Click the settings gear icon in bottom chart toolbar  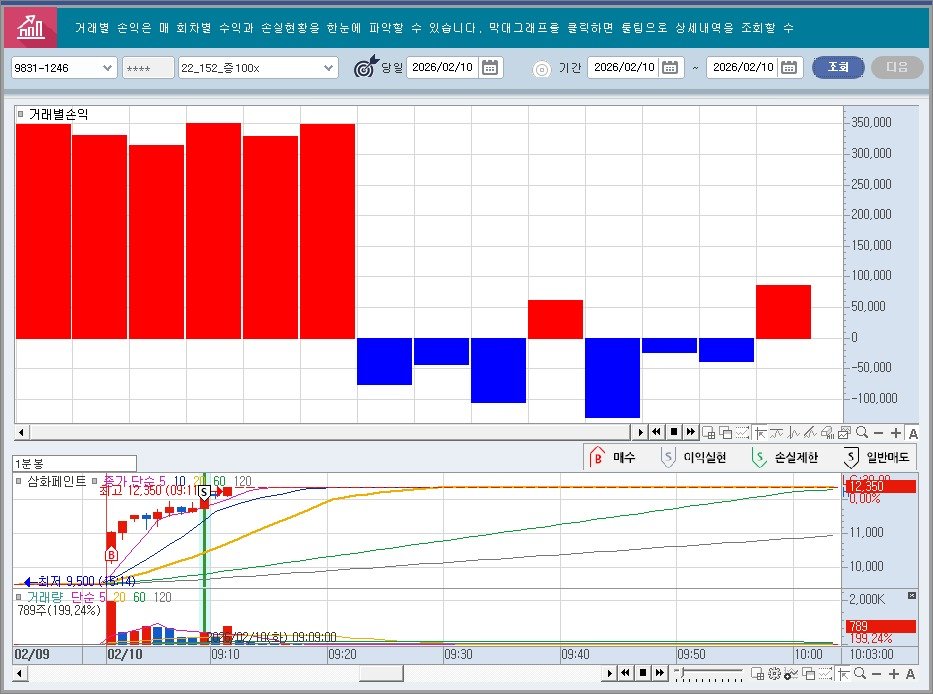pos(774,674)
